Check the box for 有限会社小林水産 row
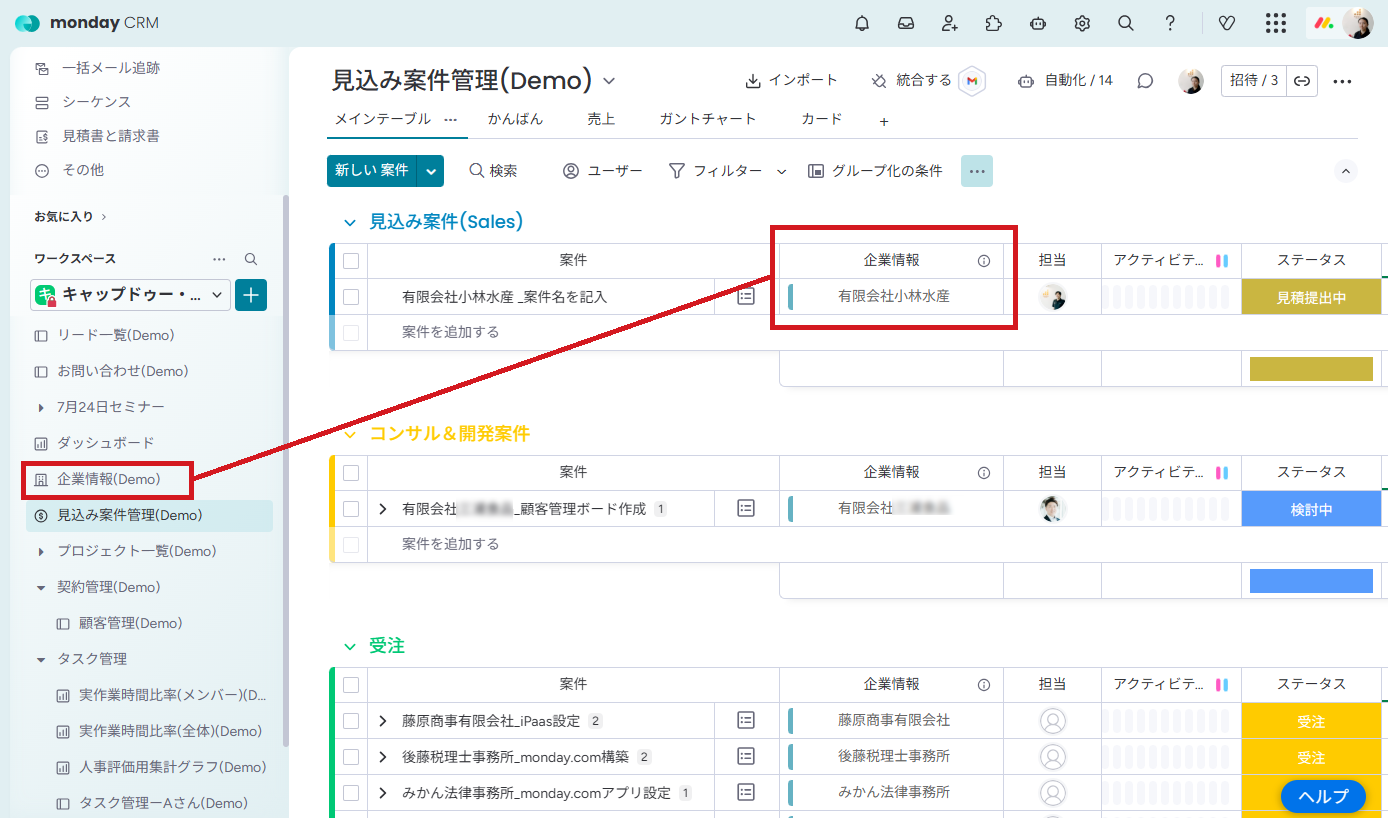Image resolution: width=1388 pixels, height=818 pixels. 351,297
